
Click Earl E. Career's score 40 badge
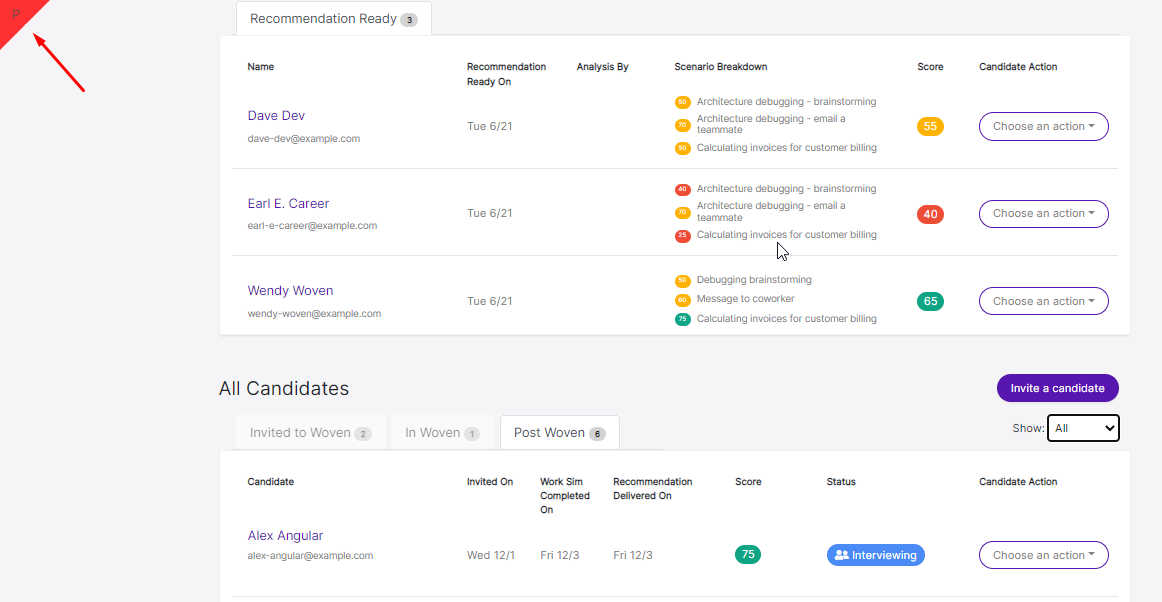point(930,215)
